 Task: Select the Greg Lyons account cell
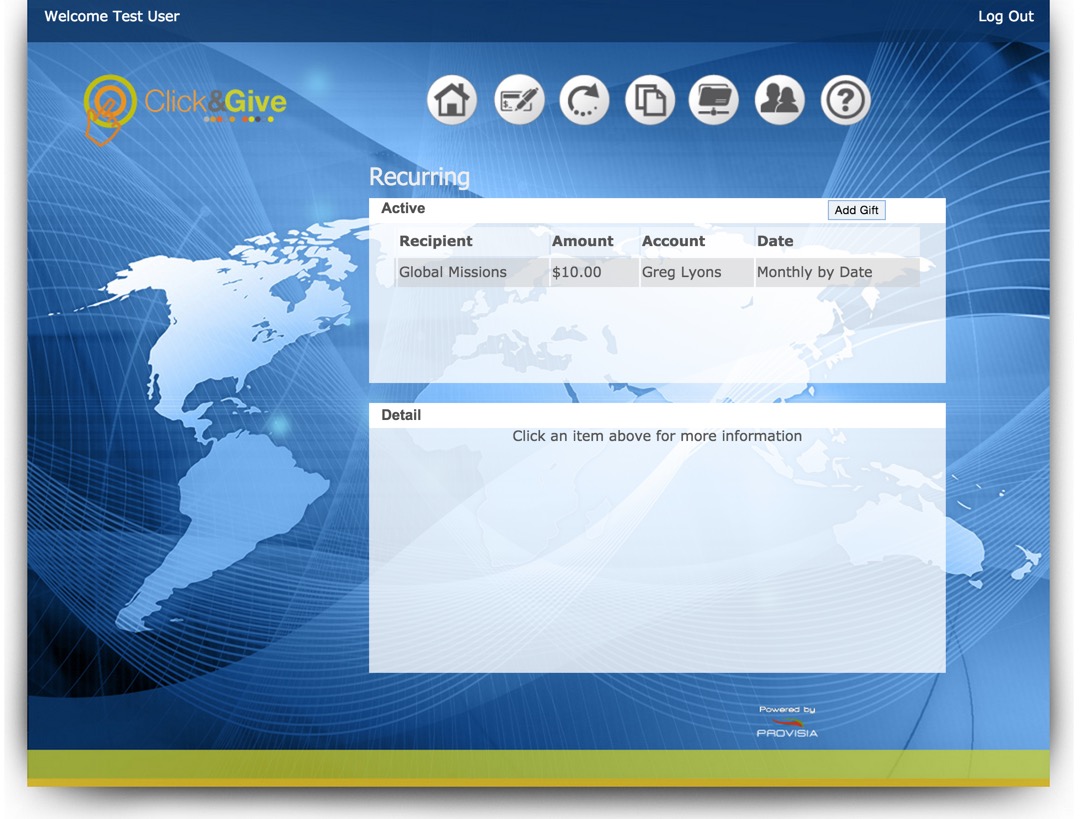[681, 272]
